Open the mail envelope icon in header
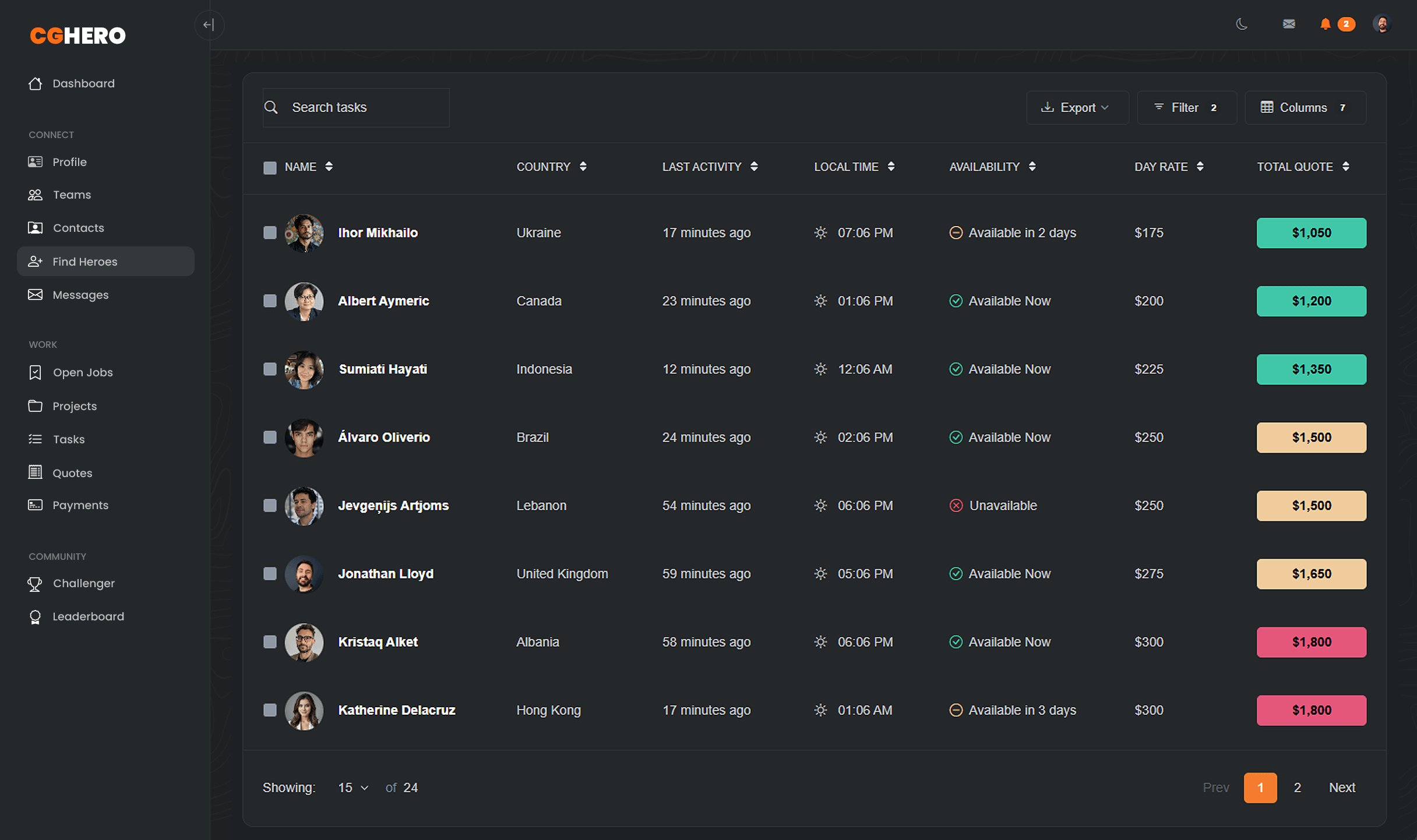The width and height of the screenshot is (1417, 840). point(1288,24)
